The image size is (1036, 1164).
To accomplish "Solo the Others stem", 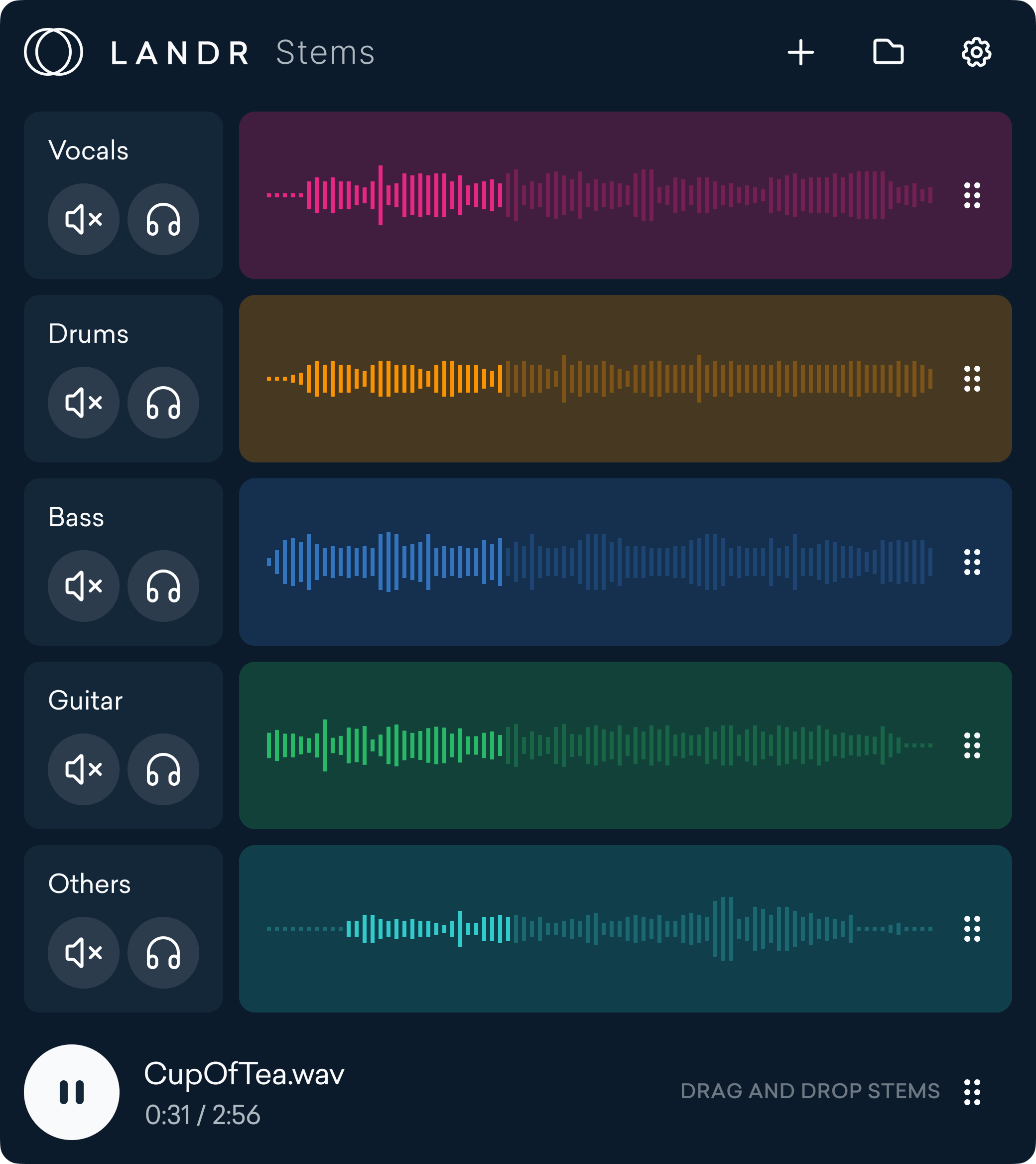I will point(163,953).
